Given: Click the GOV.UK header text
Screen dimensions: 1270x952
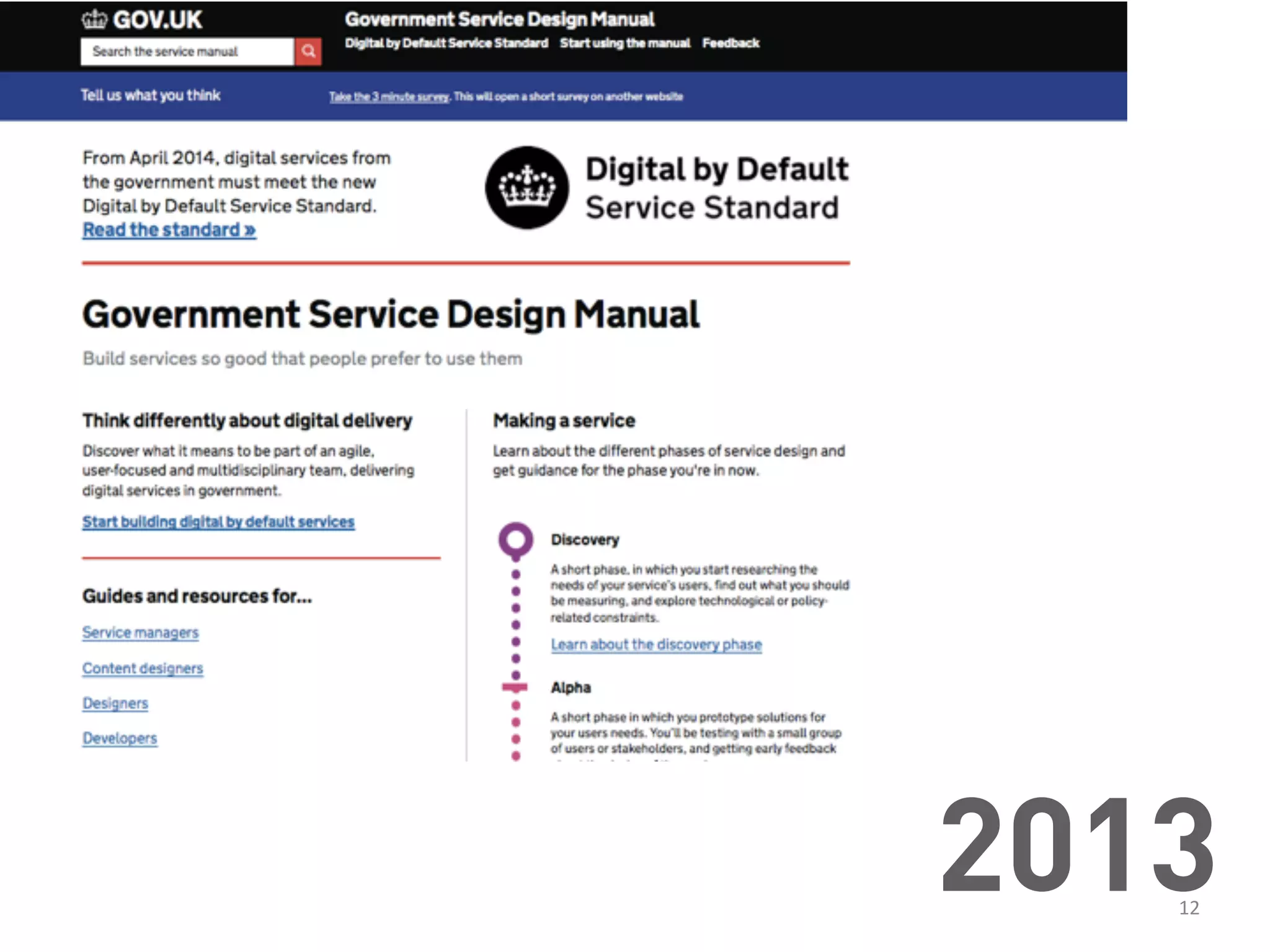Looking at the screenshot, I should tap(158, 20).
